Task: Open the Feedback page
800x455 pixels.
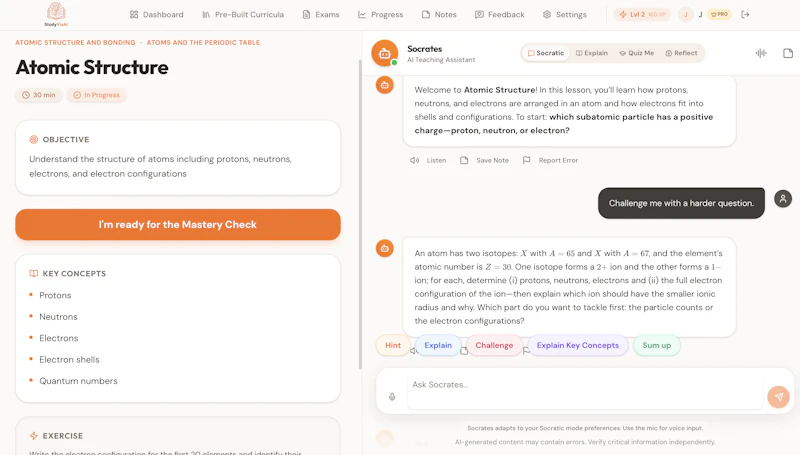Action: coord(499,14)
